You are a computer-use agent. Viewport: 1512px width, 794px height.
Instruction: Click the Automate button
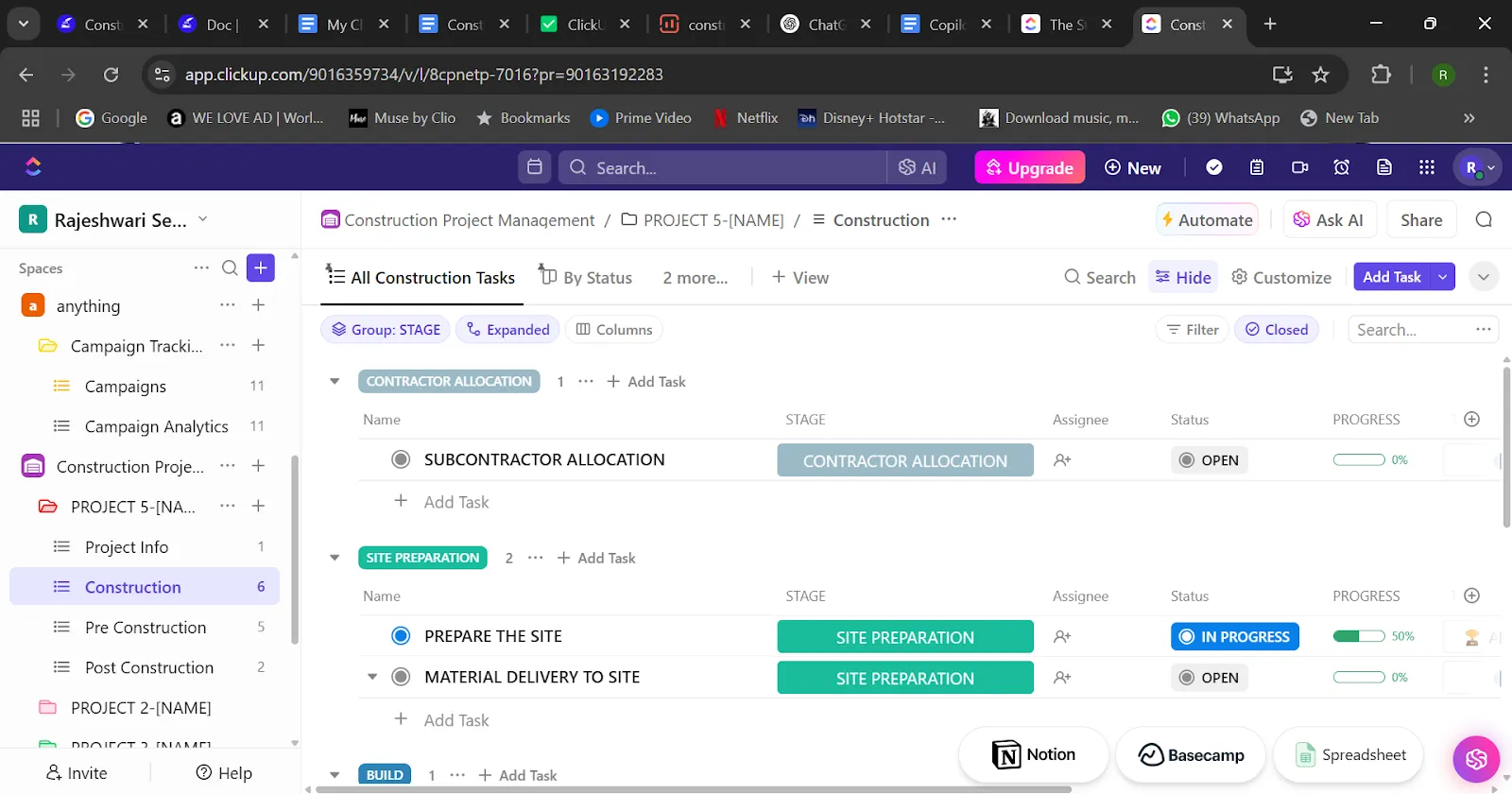tap(1208, 219)
